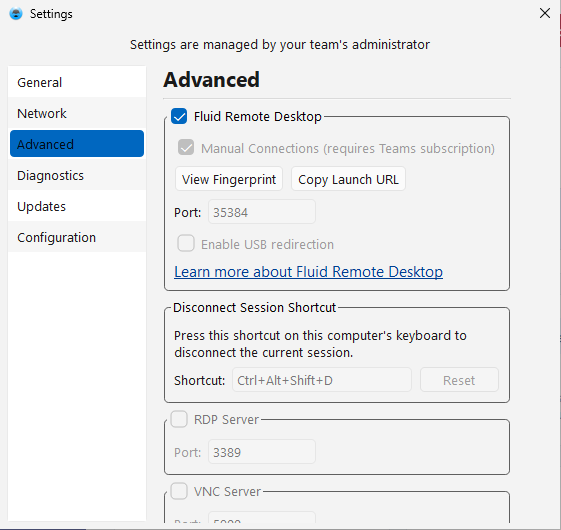The width and height of the screenshot is (561, 530).
Task: Enable the VNC Server checkbox
Action: pos(179,491)
